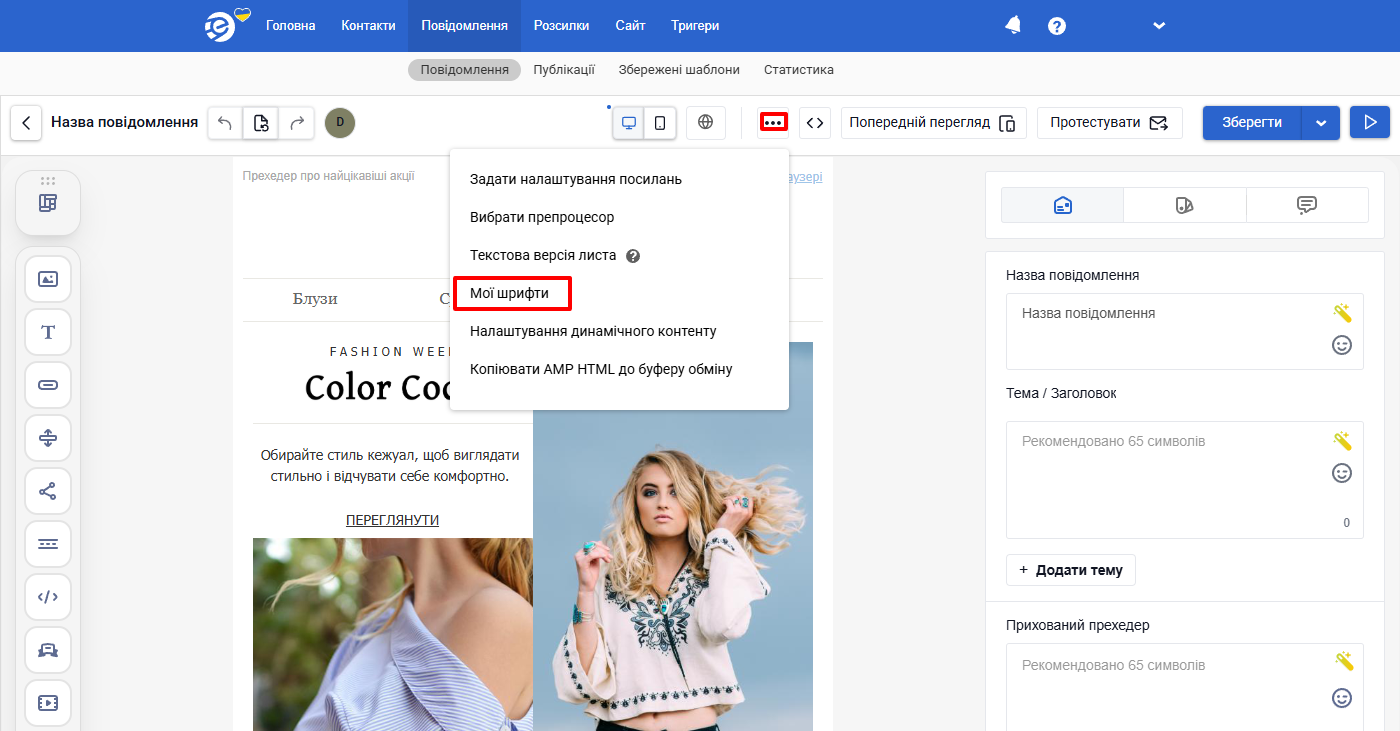
Task: Toggle the three dots more menu
Action: pos(773,122)
